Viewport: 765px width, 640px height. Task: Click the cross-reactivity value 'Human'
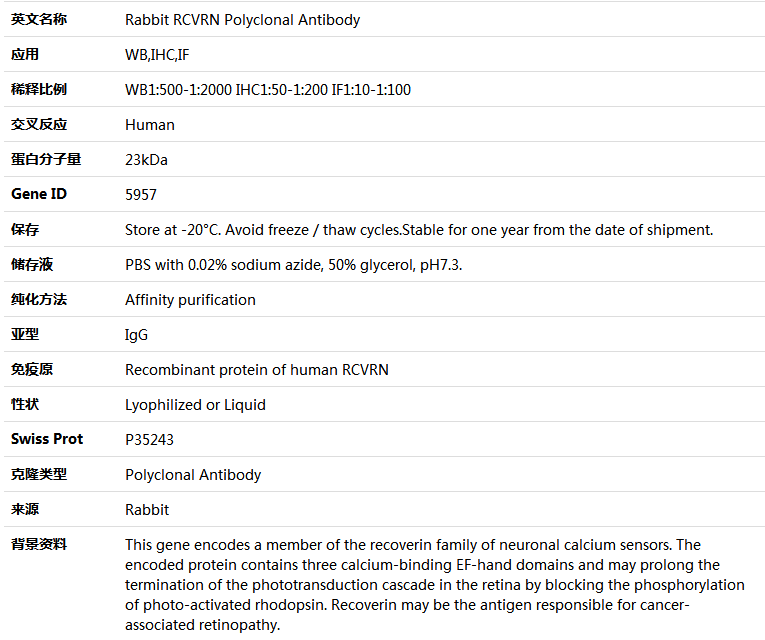tap(150, 125)
